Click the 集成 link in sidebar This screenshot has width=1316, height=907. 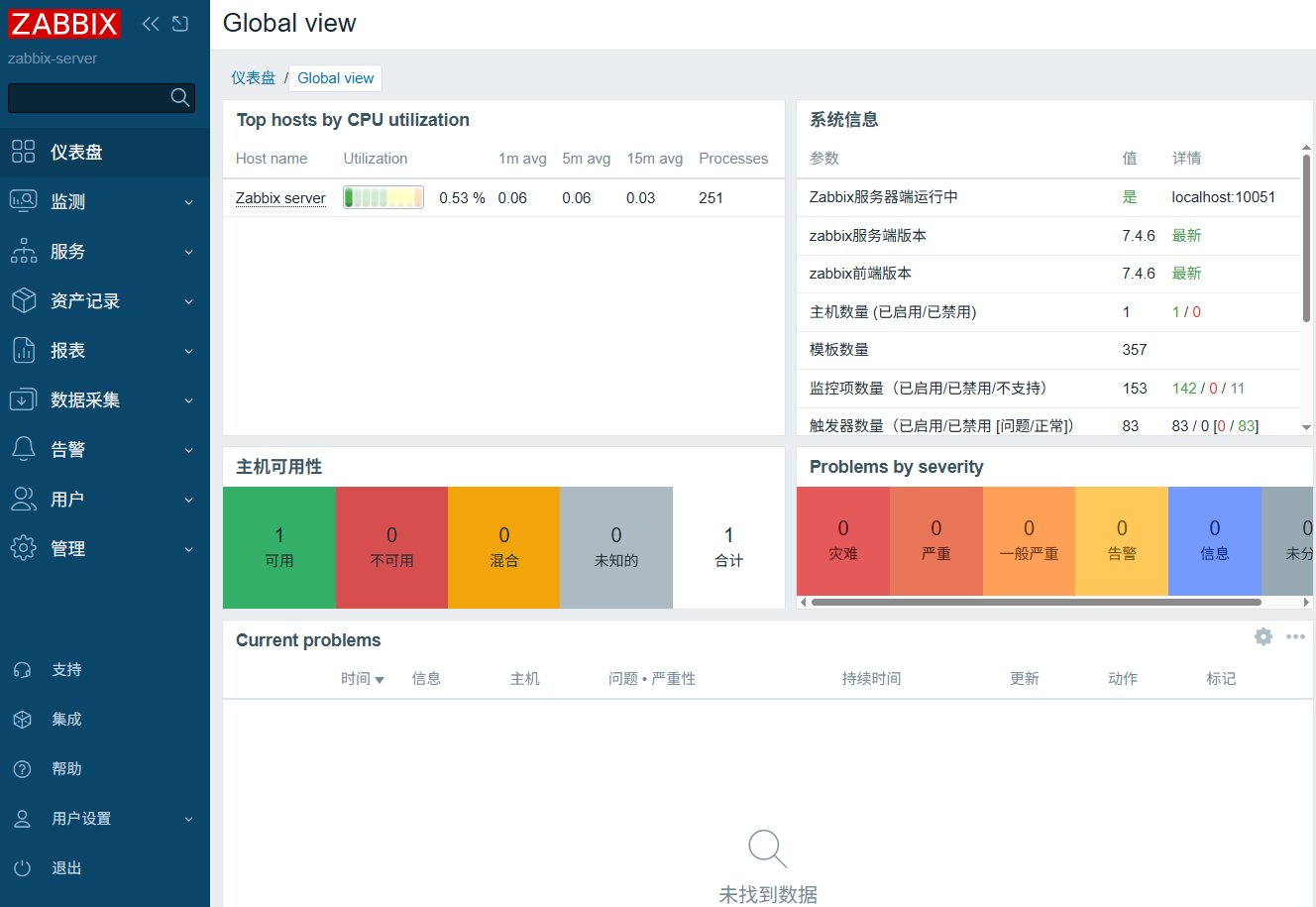tap(66, 720)
